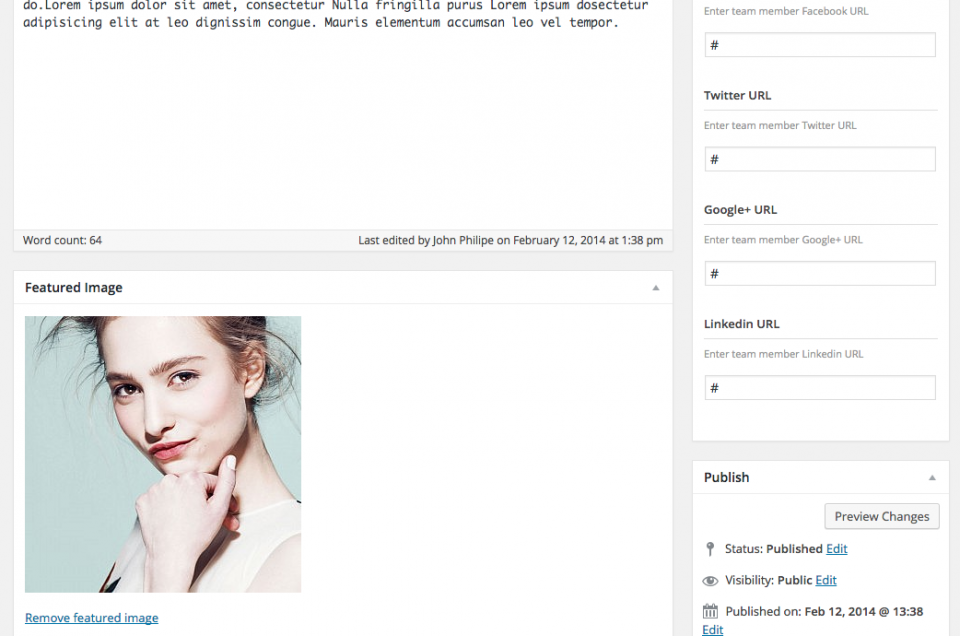Click the Enter team member Linkedin URL hint
Screen dimensions: 960x636
pyautogui.click(x=784, y=354)
